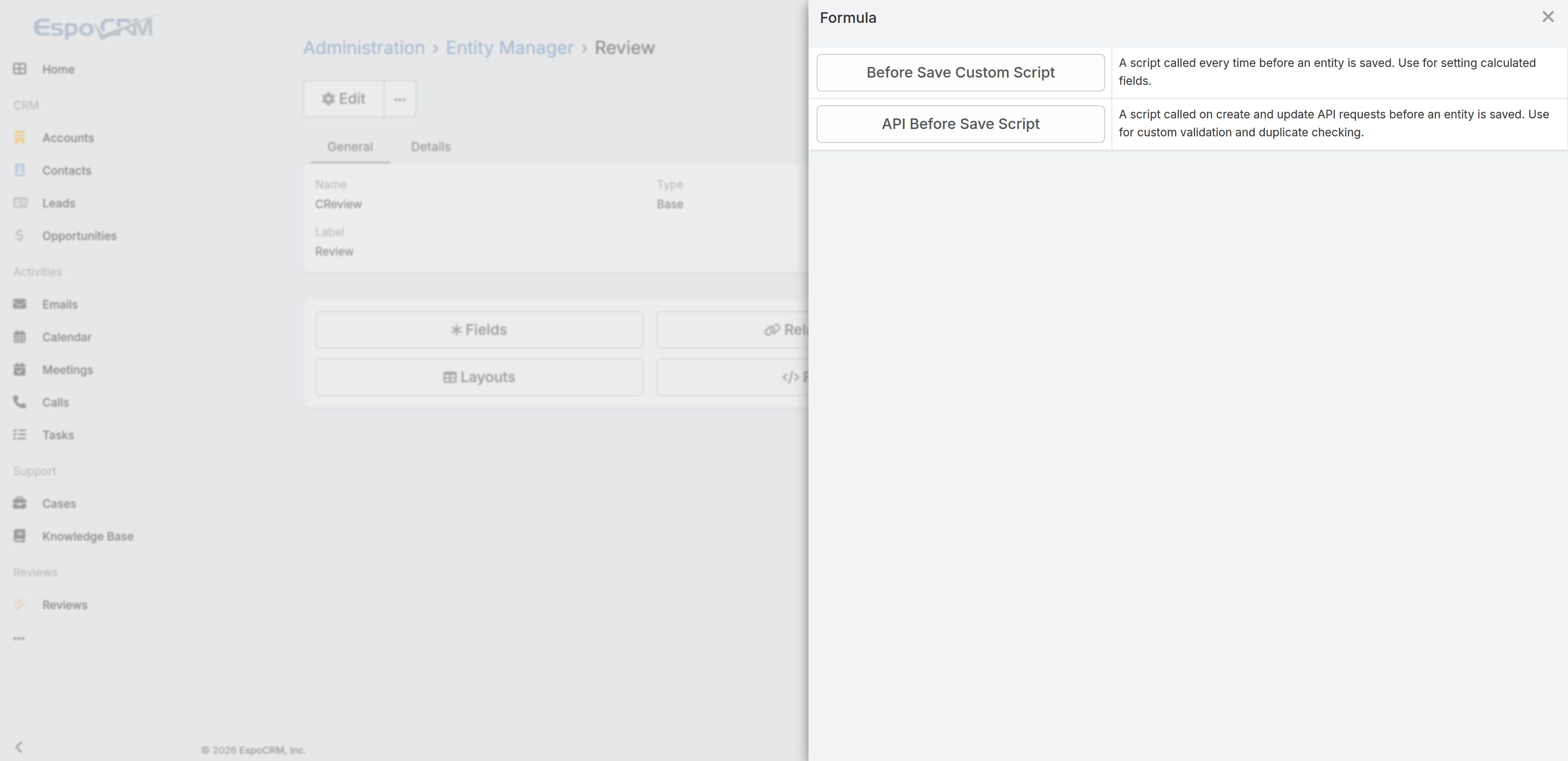Viewport: 1568px width, 761px height.
Task: Open the Layouts button
Action: click(x=479, y=378)
